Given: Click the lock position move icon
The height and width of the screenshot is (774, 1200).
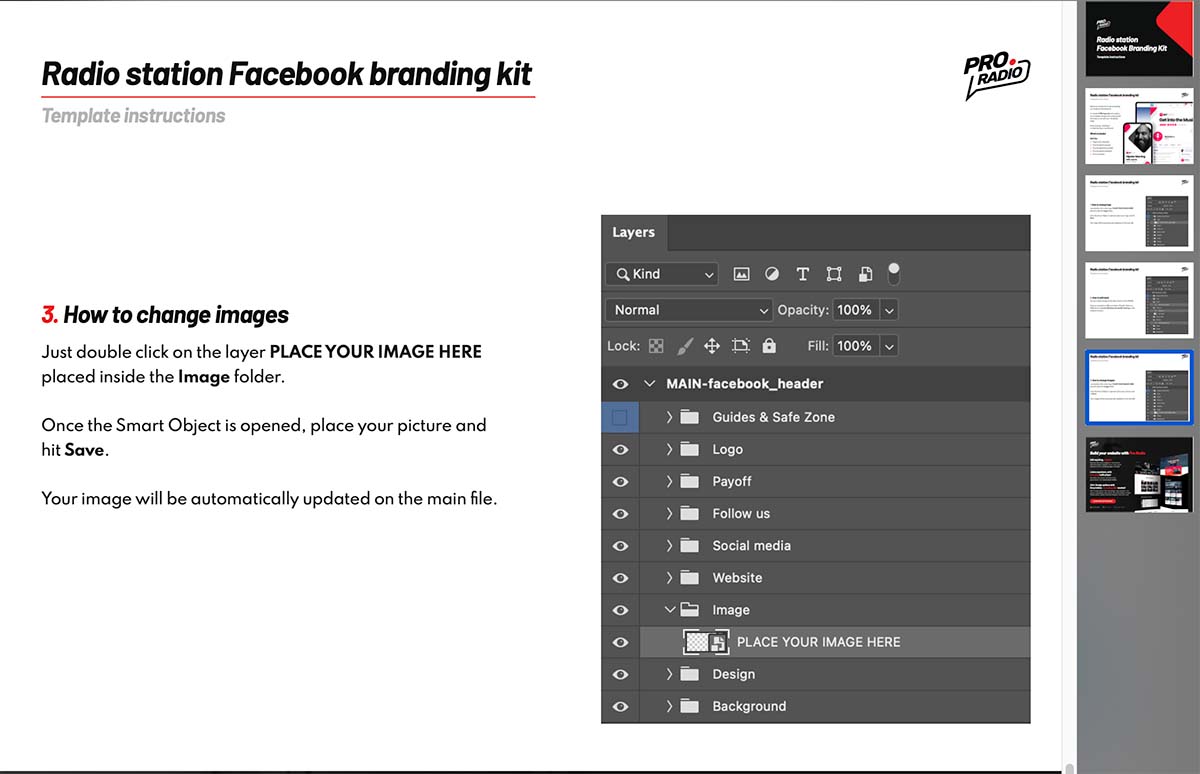Looking at the screenshot, I should click(712, 346).
